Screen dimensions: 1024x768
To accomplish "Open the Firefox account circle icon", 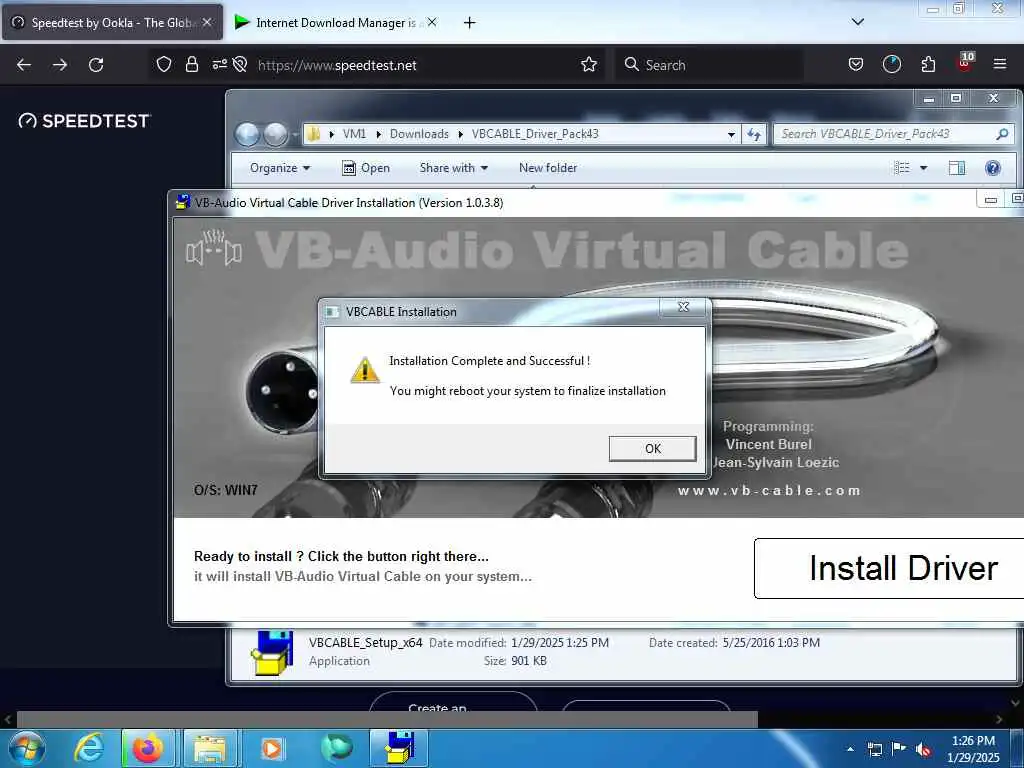I will pos(891,65).
